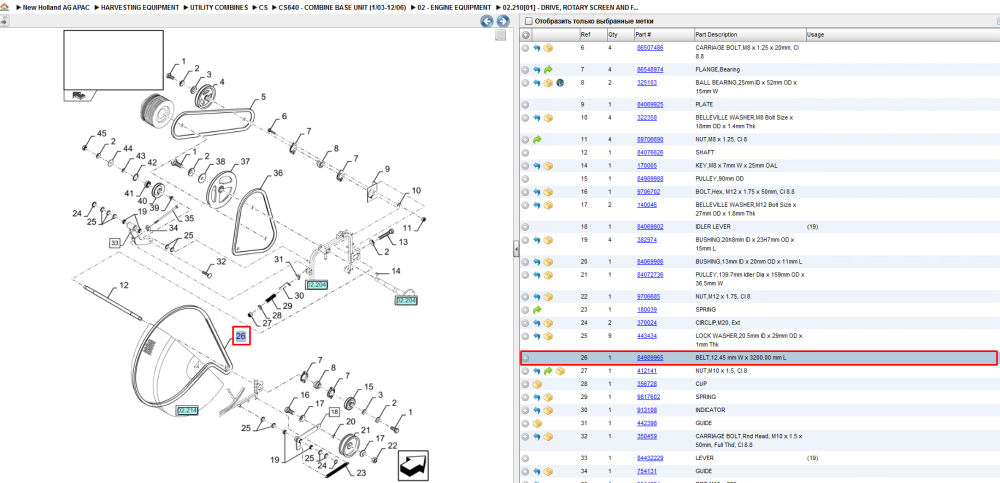Open part number link for CUP

[x=647, y=383]
